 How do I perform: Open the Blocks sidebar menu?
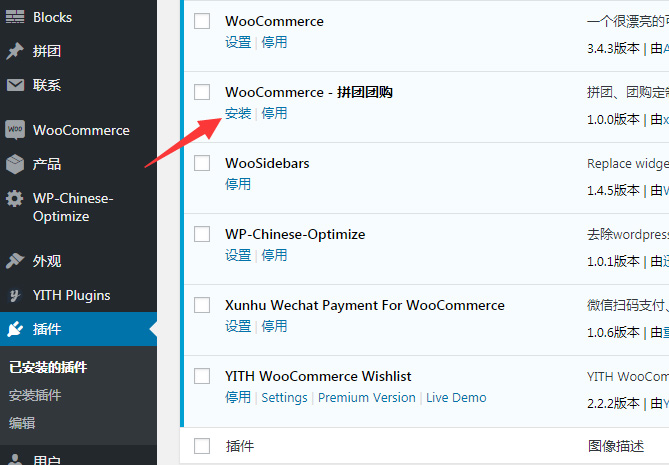(79, 17)
